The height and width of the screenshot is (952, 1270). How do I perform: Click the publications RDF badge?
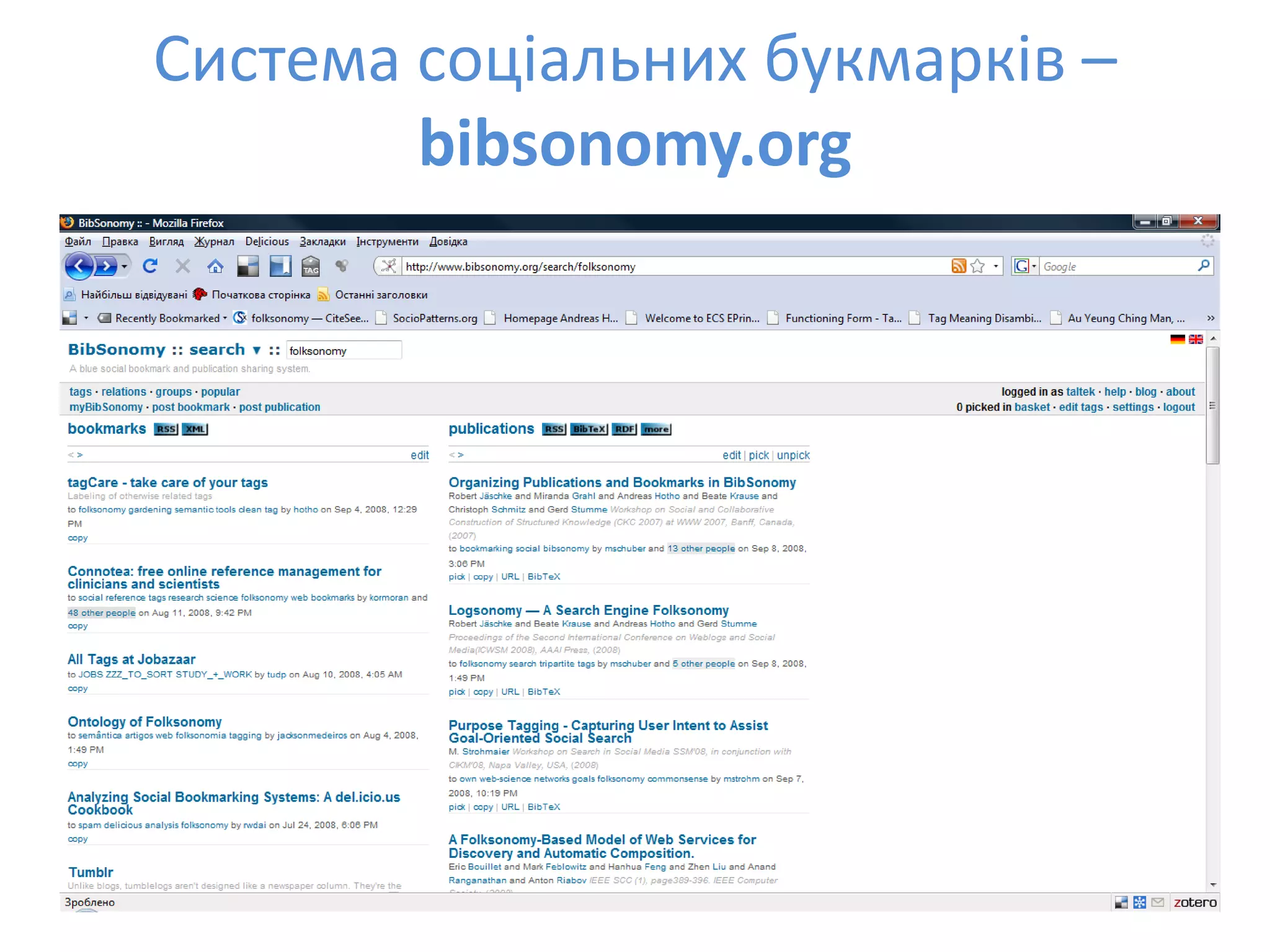point(624,429)
